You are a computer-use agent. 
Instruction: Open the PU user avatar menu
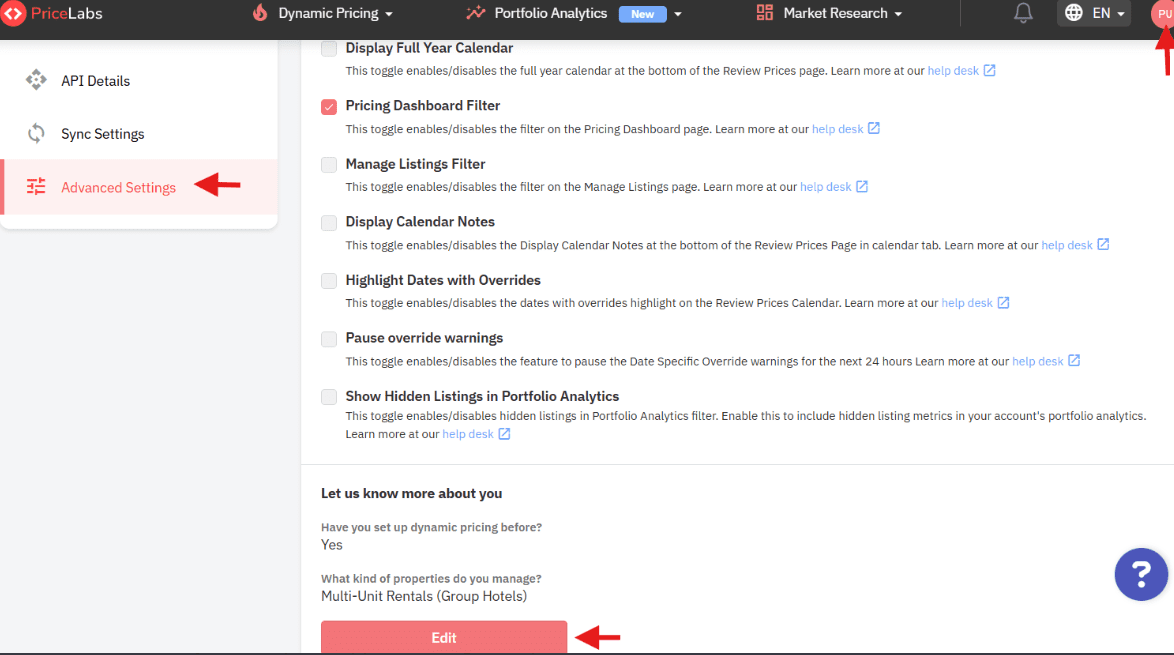point(1163,14)
